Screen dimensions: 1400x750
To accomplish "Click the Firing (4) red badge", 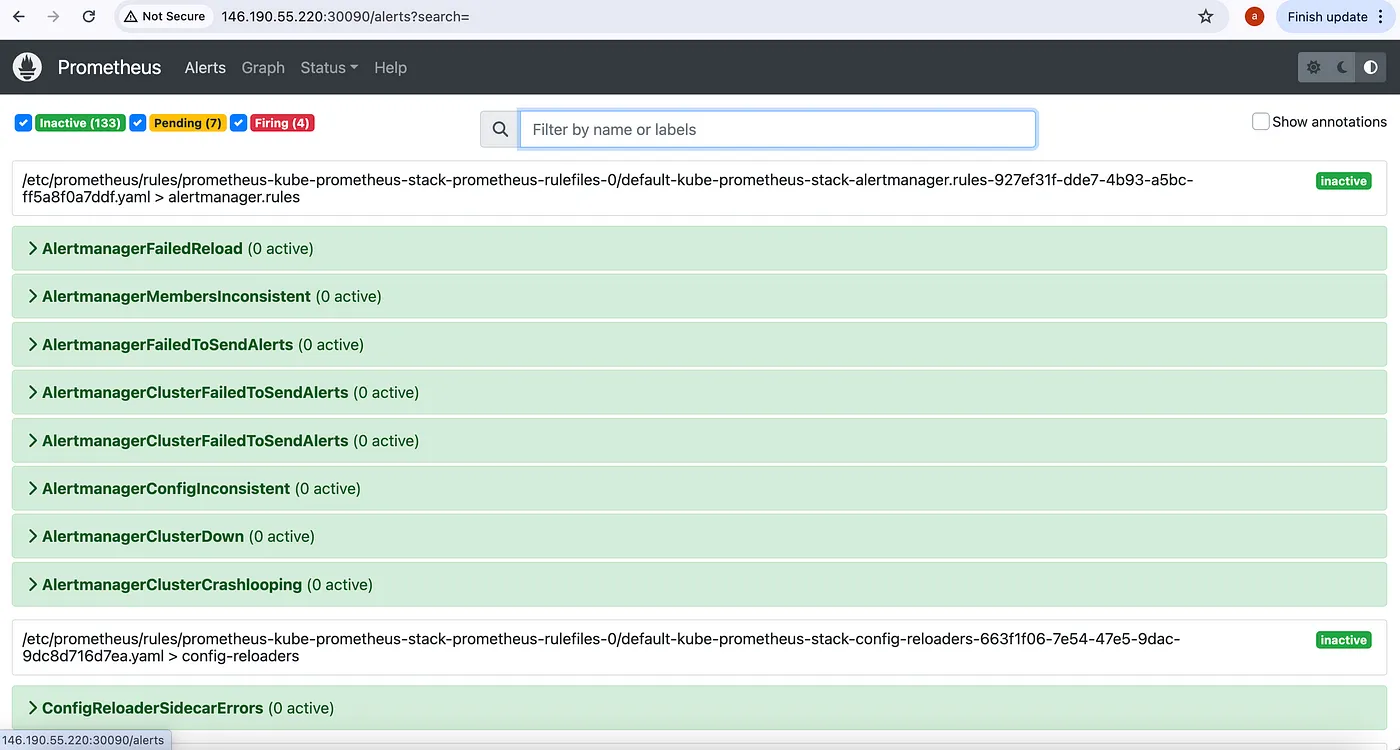I will (x=282, y=123).
